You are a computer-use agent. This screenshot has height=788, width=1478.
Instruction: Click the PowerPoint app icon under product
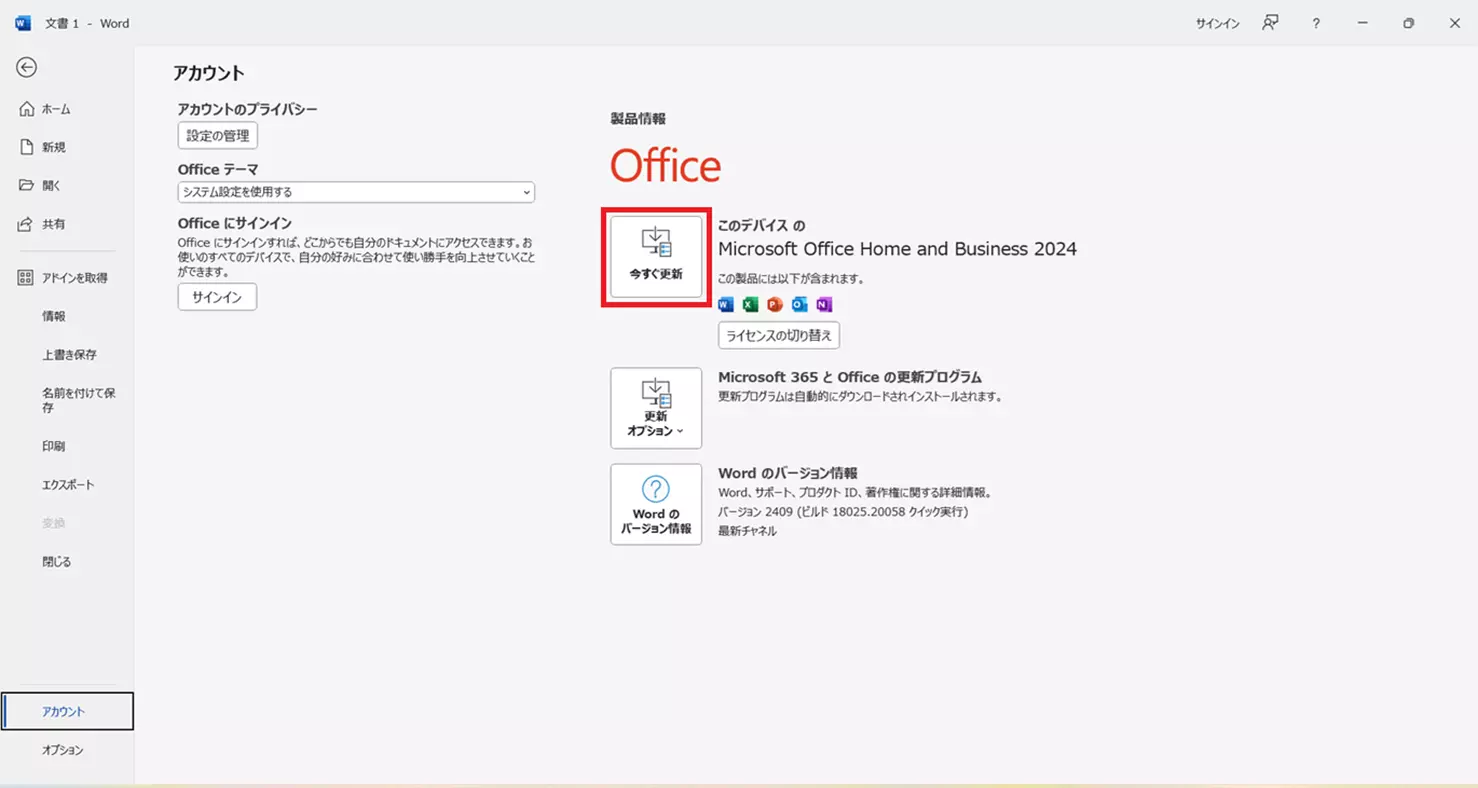point(775,304)
